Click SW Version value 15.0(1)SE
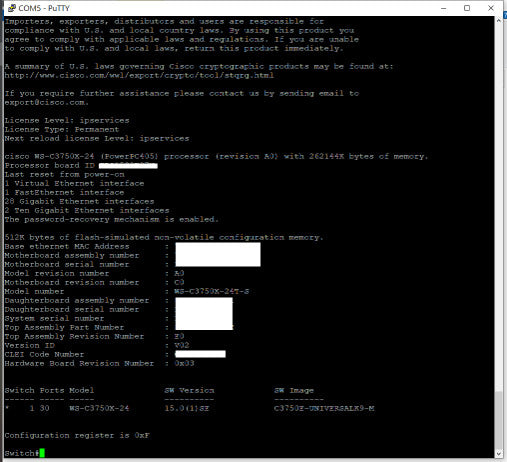507x462 pixels. [187, 408]
